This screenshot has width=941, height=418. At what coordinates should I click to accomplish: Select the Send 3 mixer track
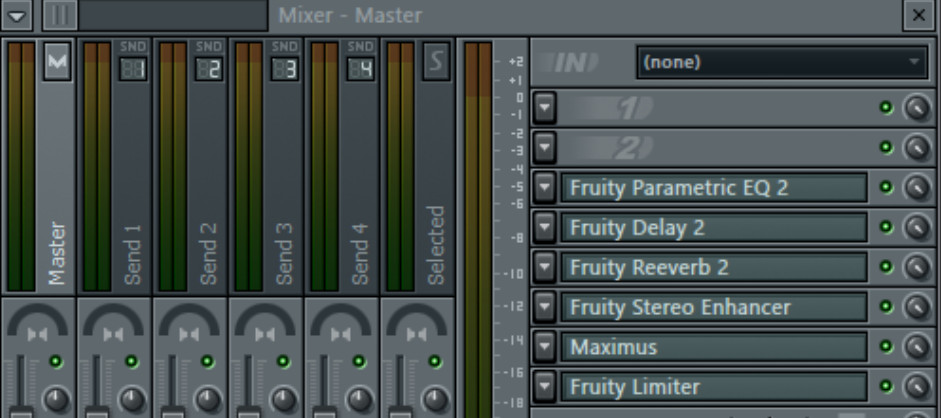tap(265, 167)
